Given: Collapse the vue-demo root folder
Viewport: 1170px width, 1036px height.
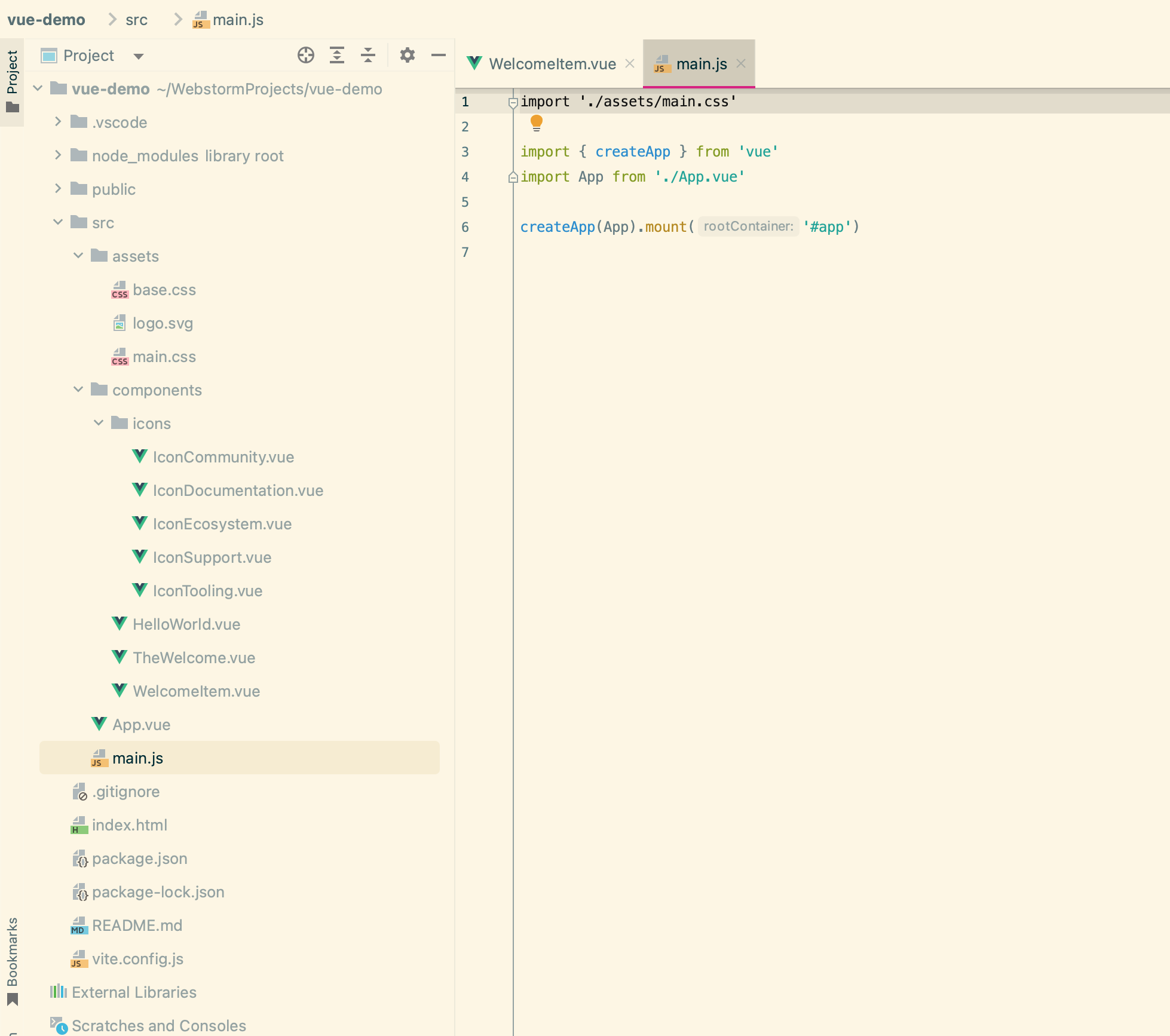Looking at the screenshot, I should click(x=38, y=88).
